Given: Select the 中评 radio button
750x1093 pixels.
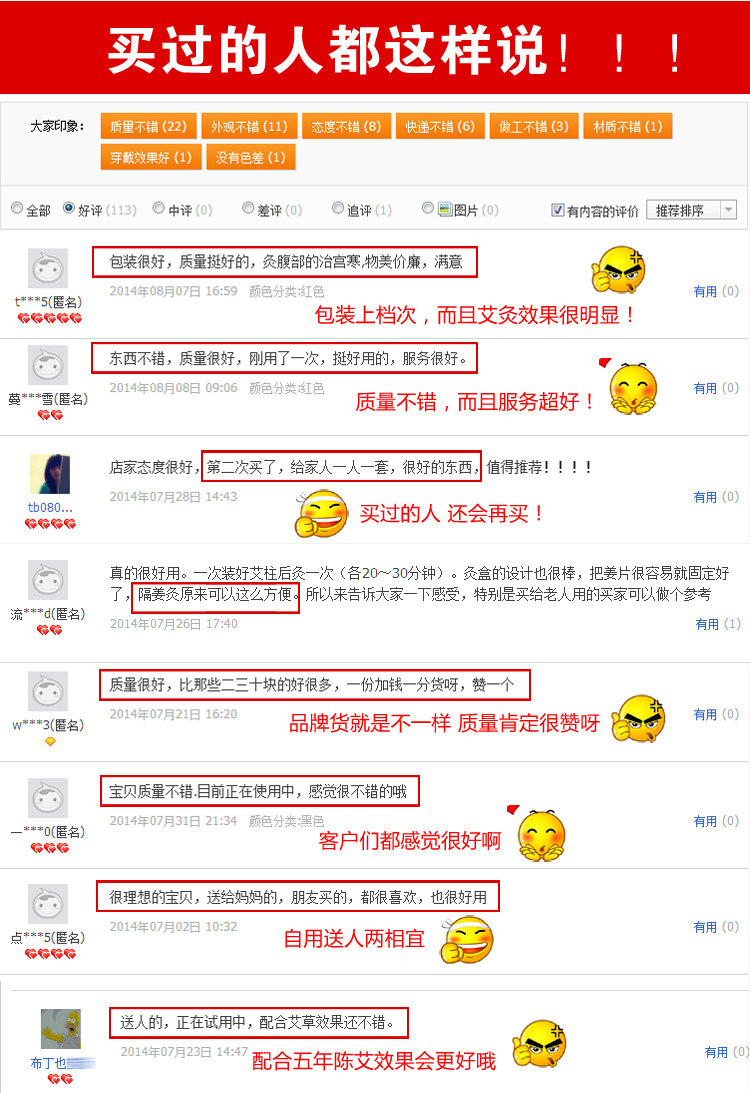Looking at the screenshot, I should (x=159, y=208).
